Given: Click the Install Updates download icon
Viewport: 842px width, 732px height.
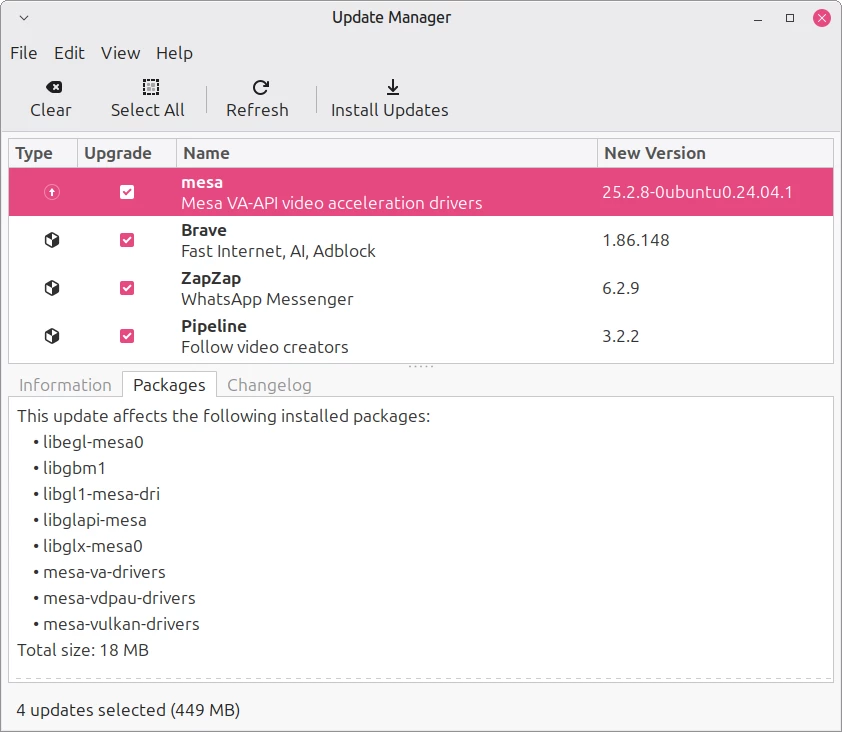Looking at the screenshot, I should (x=393, y=87).
